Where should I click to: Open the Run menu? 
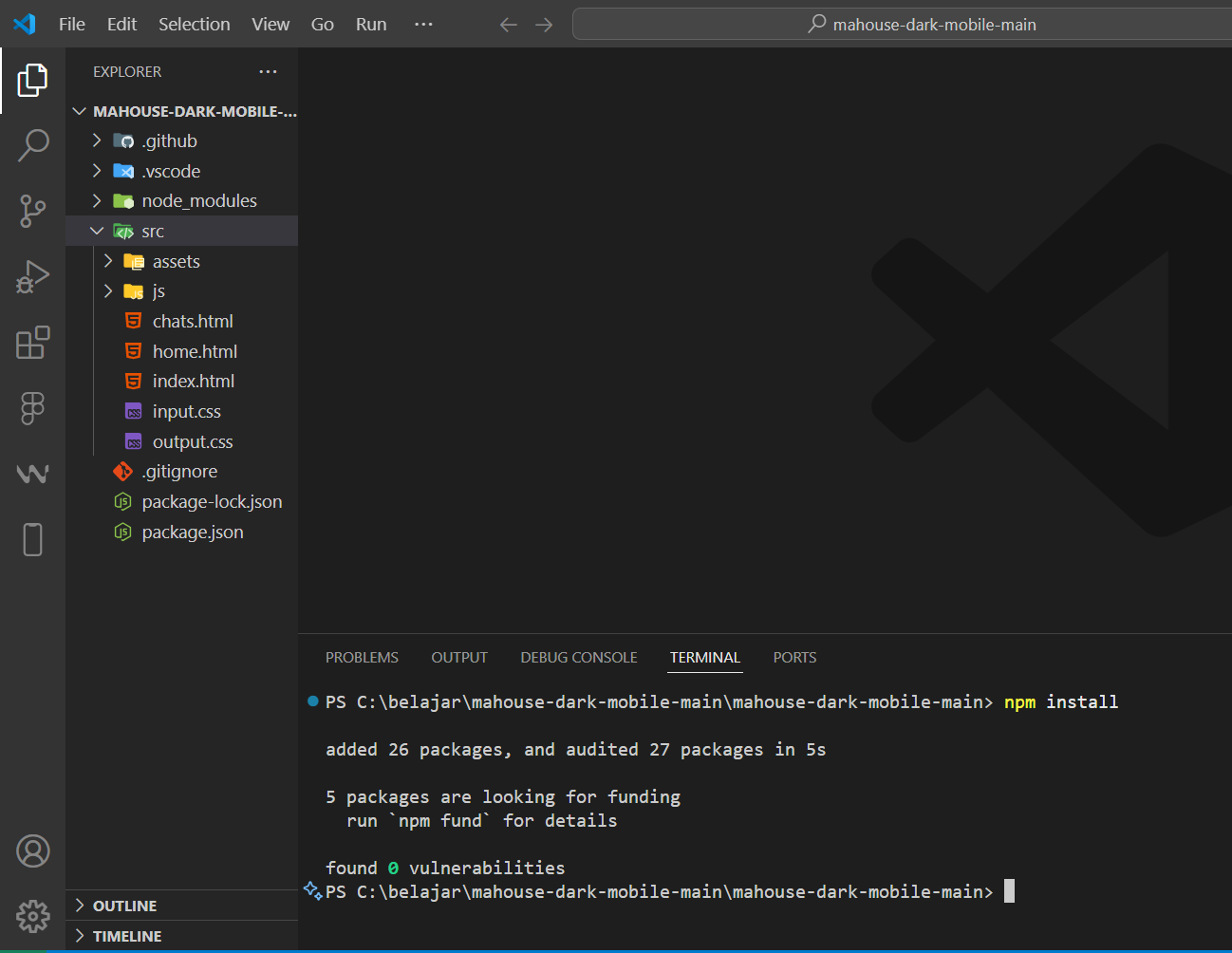click(x=371, y=24)
